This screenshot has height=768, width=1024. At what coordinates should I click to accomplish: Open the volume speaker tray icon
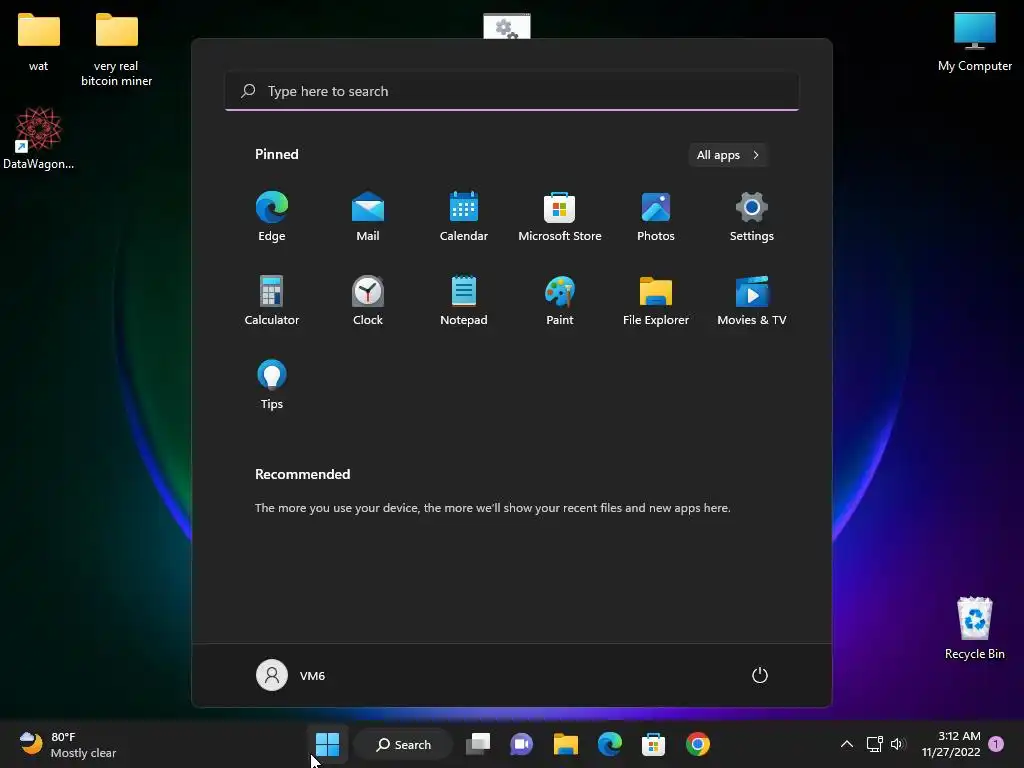click(x=898, y=744)
